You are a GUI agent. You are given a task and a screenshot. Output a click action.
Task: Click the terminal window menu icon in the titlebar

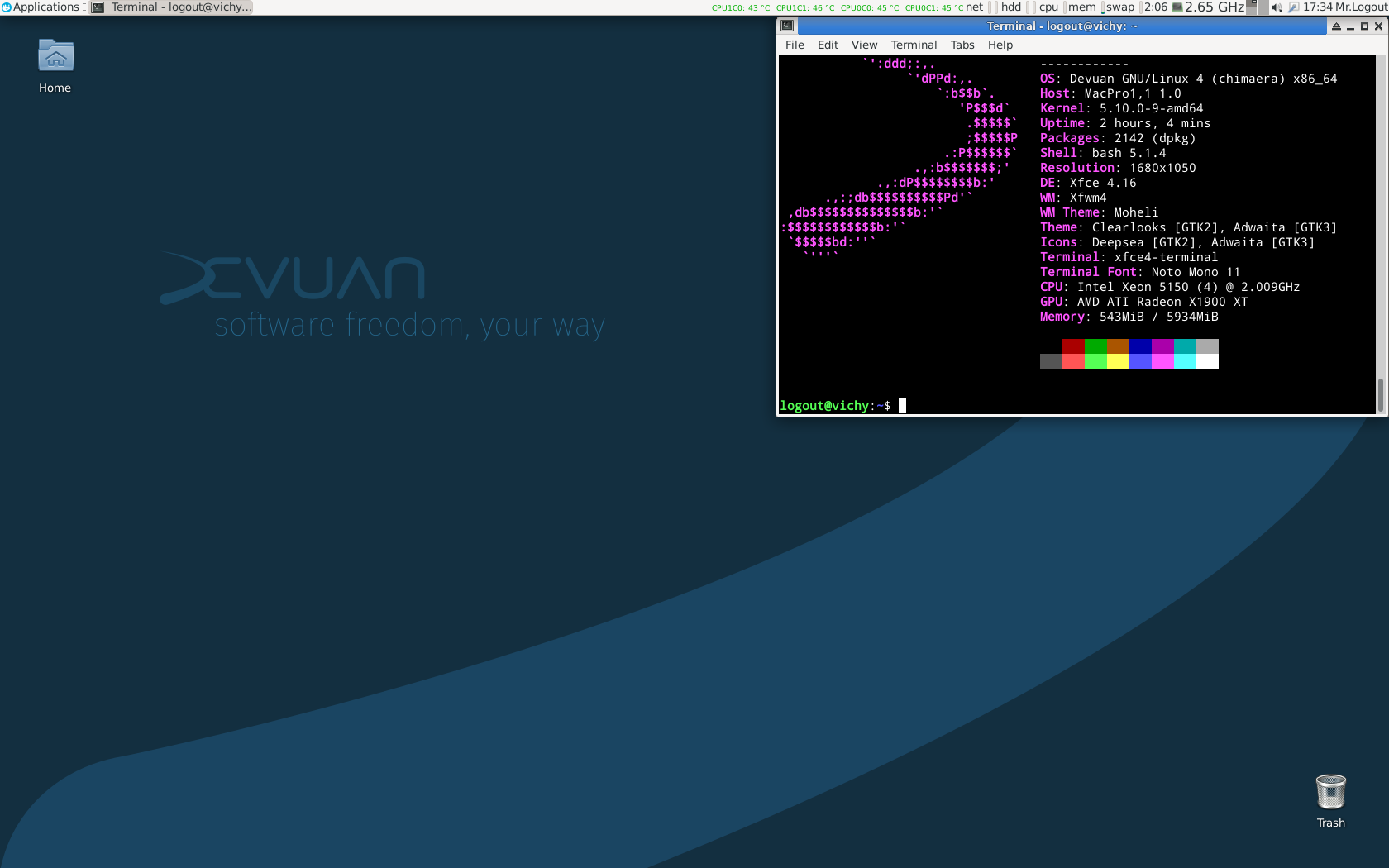pyautogui.click(x=787, y=26)
